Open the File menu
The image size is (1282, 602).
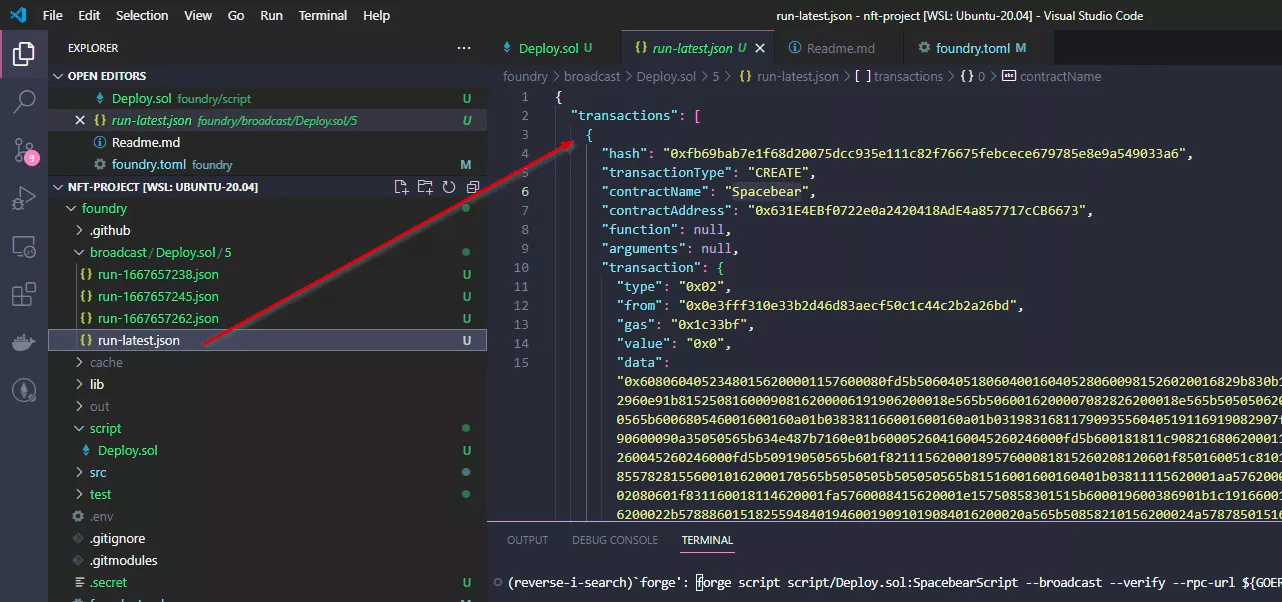point(53,16)
